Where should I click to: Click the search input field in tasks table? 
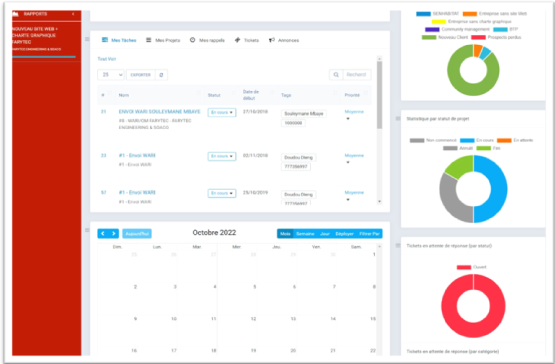click(357, 75)
